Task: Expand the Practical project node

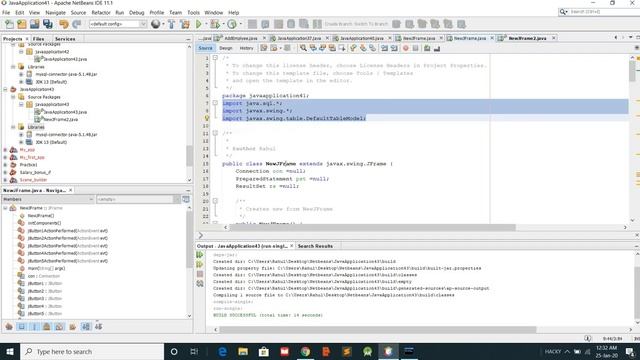Action: (x=5, y=165)
